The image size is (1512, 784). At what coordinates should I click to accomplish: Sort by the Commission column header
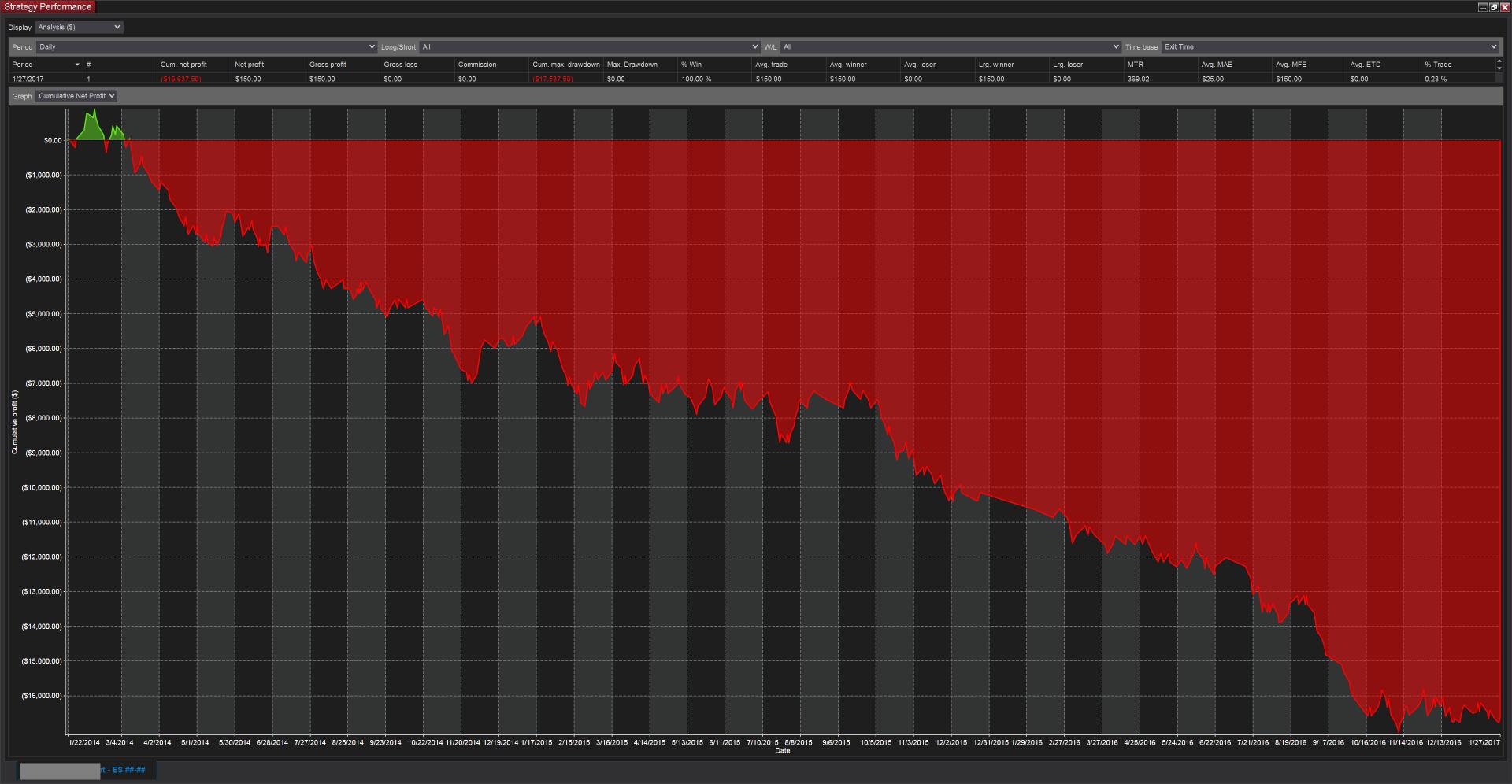[492, 65]
